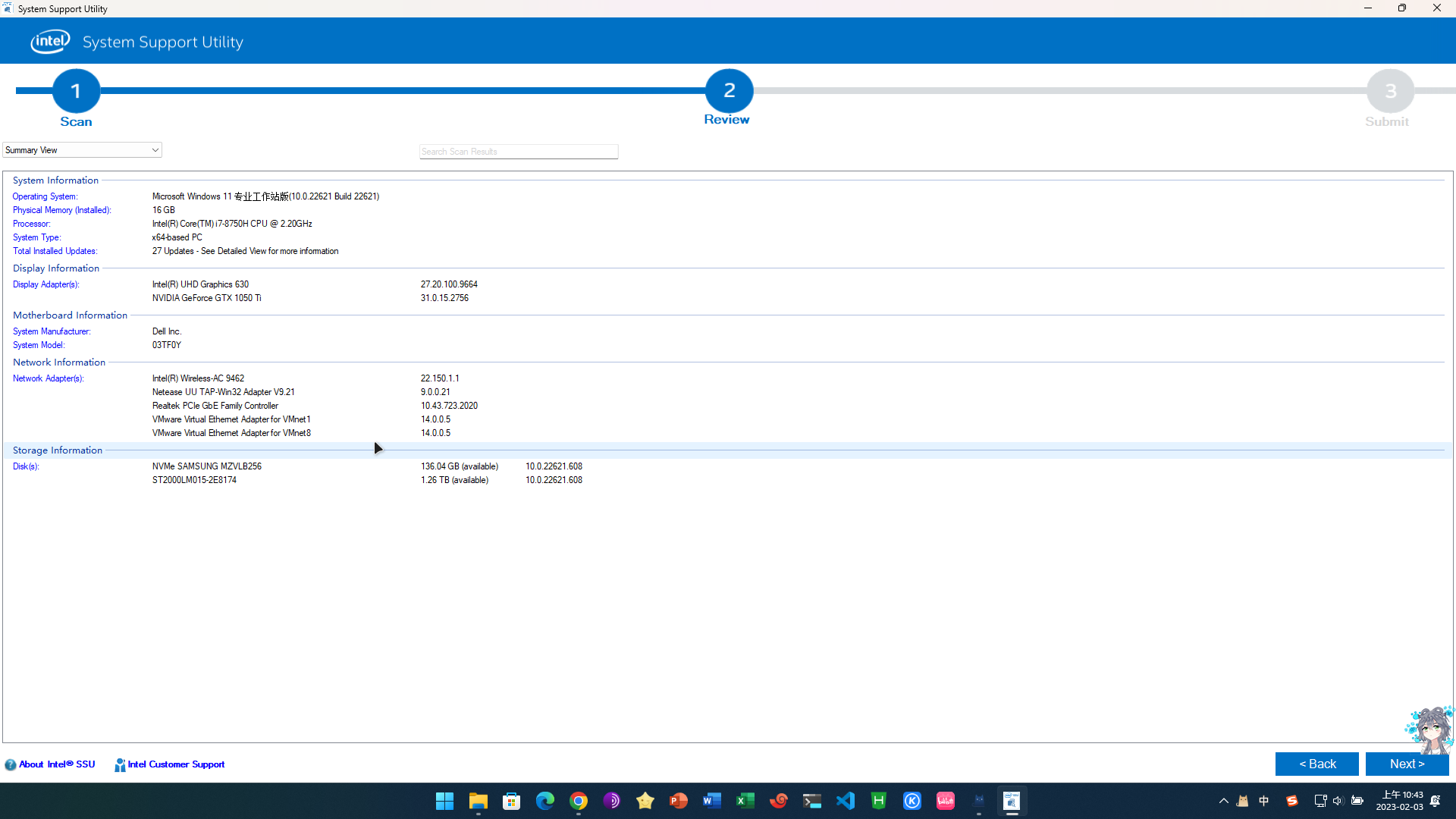Click the NVIDIA GeForce GTX 1050 Ti entry
The height and width of the screenshot is (819, 1456).
point(207,298)
